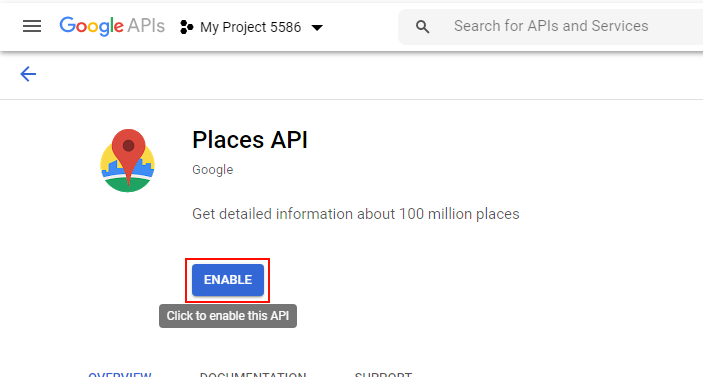This screenshot has width=703, height=377.
Task: Switch to the OVERVIEW tab
Action: (x=120, y=374)
